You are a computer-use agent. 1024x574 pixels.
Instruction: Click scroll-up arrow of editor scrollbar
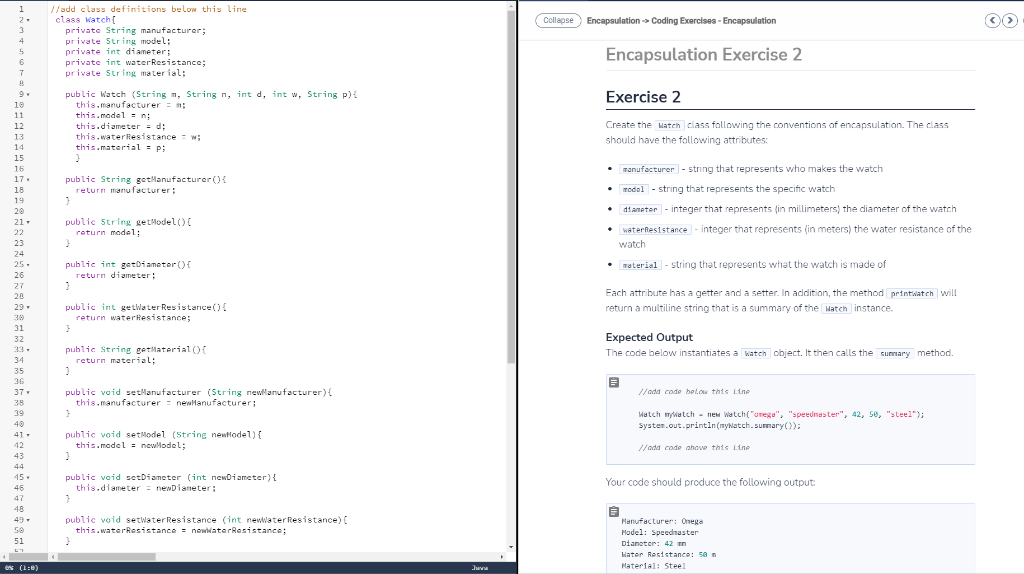pyautogui.click(x=511, y=6)
